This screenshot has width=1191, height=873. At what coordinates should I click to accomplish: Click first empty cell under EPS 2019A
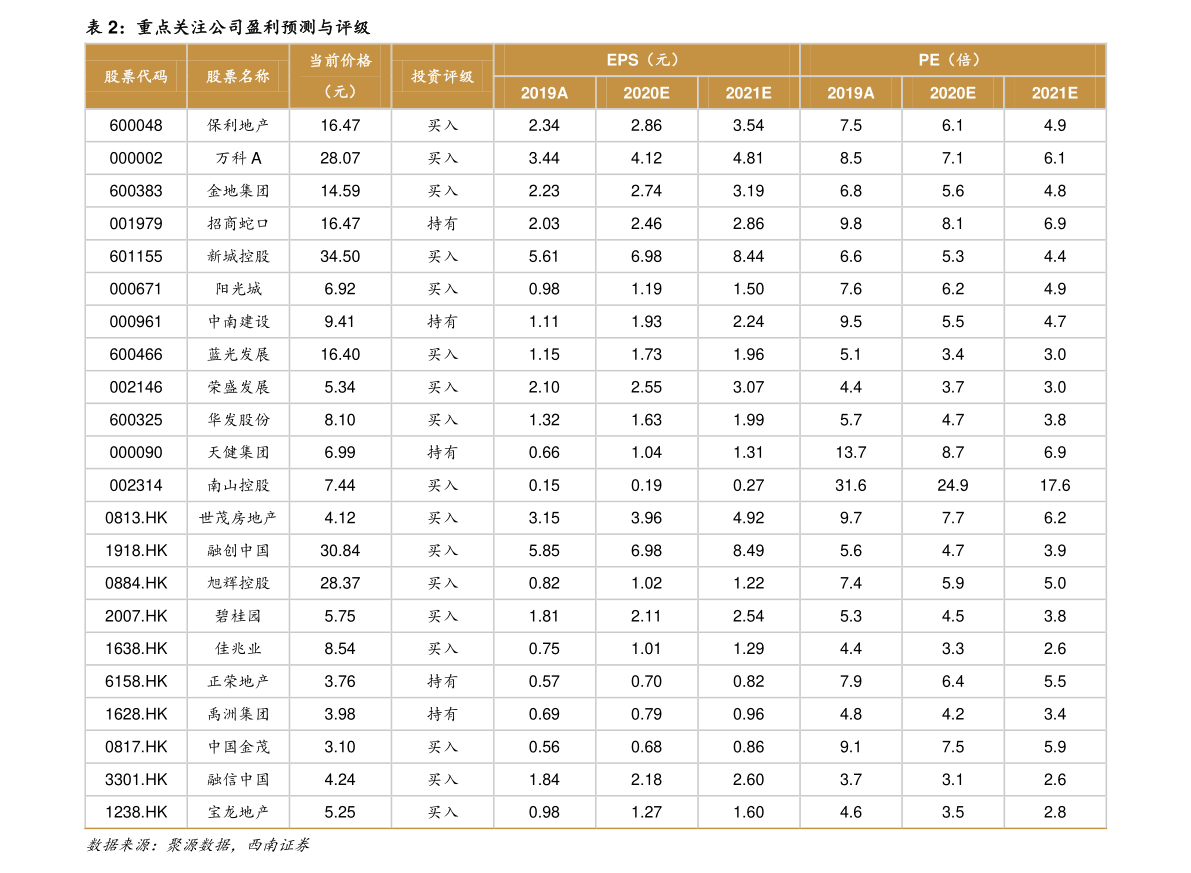tap(544, 125)
